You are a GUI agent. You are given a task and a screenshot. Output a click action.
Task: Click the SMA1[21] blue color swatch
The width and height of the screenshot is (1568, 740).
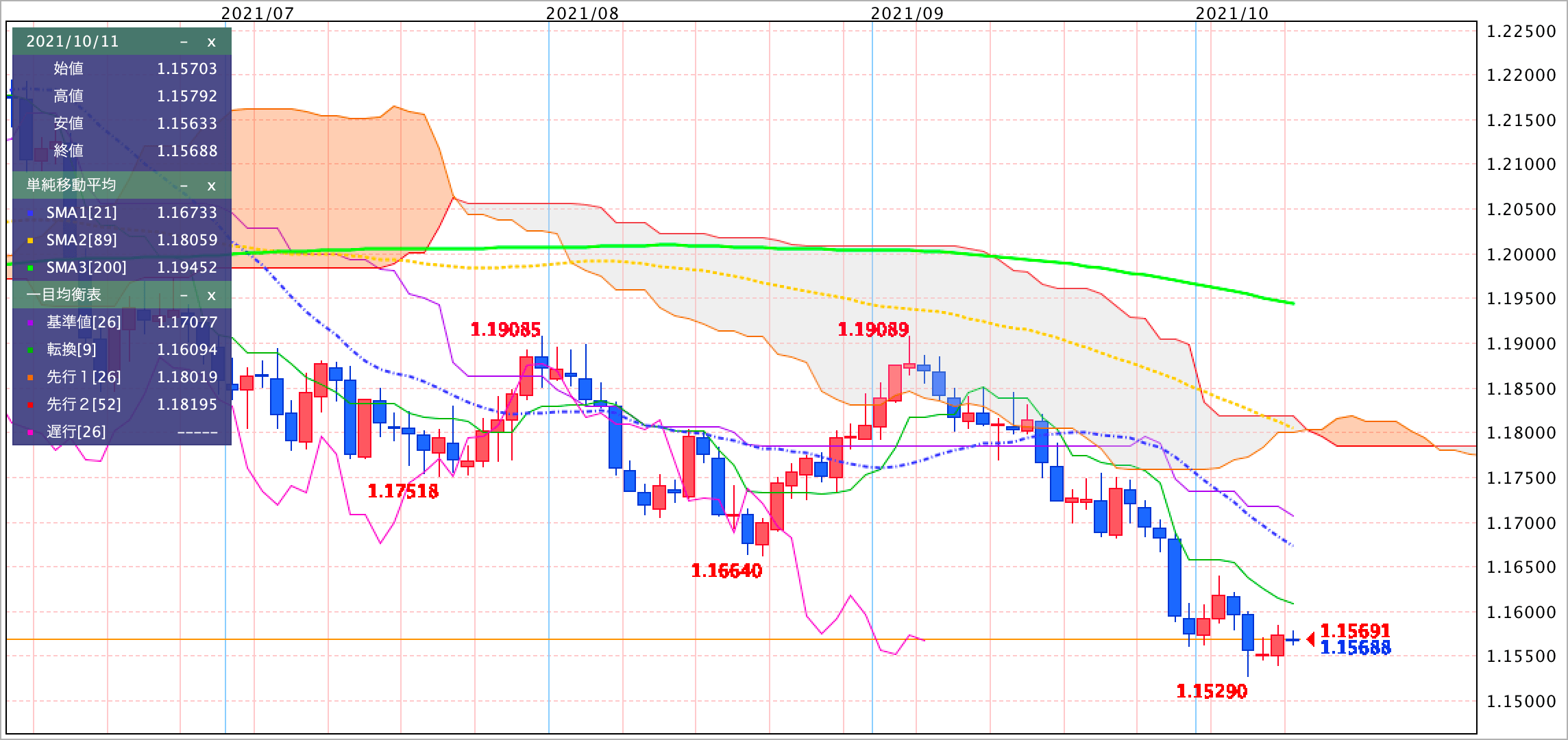click(x=30, y=214)
